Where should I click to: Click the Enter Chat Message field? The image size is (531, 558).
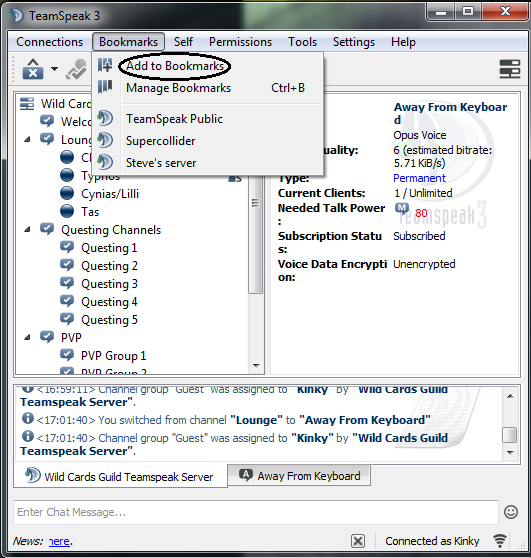(x=256, y=512)
